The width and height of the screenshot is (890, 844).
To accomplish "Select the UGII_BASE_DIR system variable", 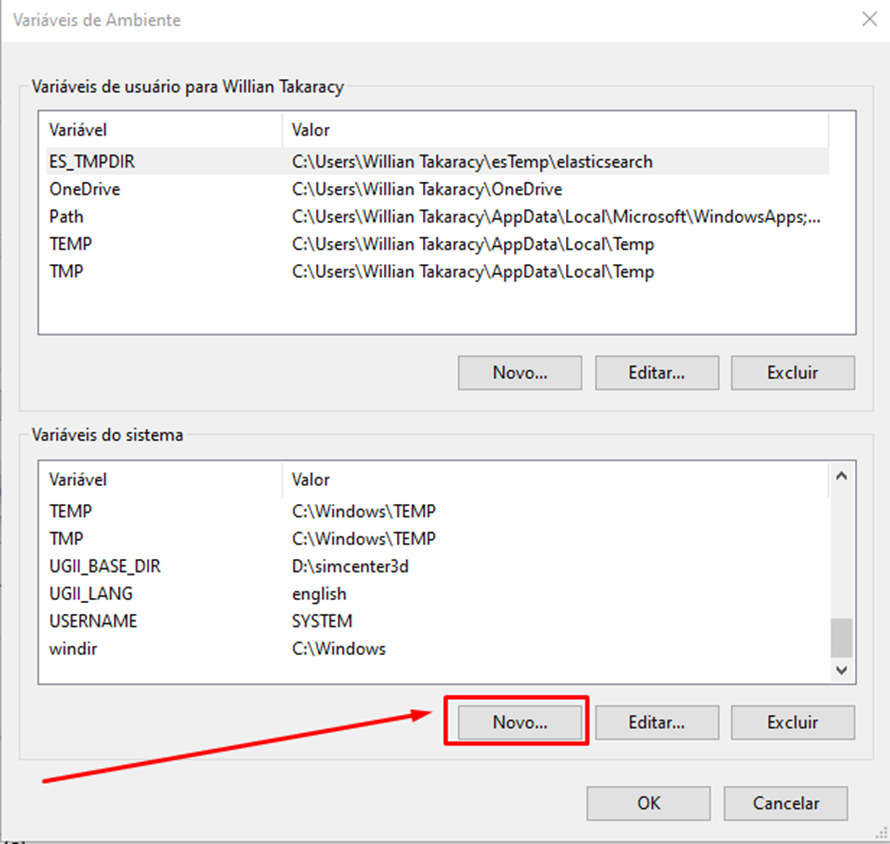I will coord(437,566).
